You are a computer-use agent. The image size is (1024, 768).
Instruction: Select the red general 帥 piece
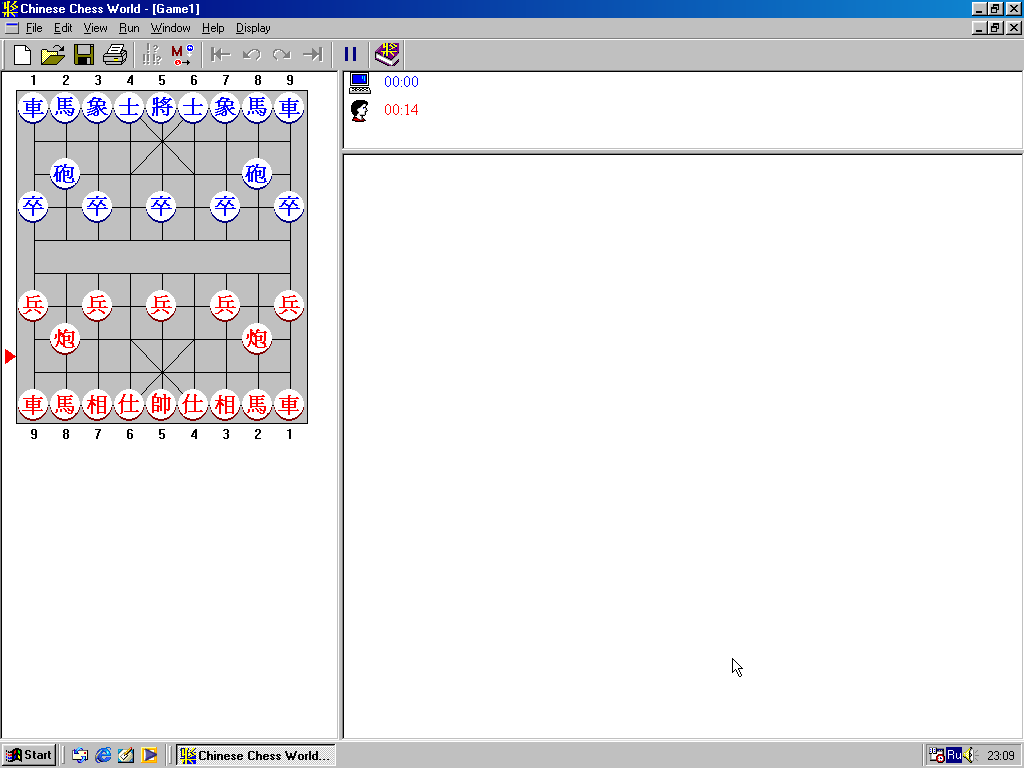pyautogui.click(x=161, y=404)
